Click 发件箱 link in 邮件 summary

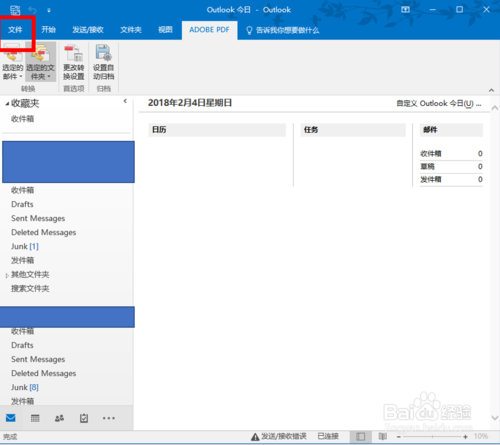[431, 179]
